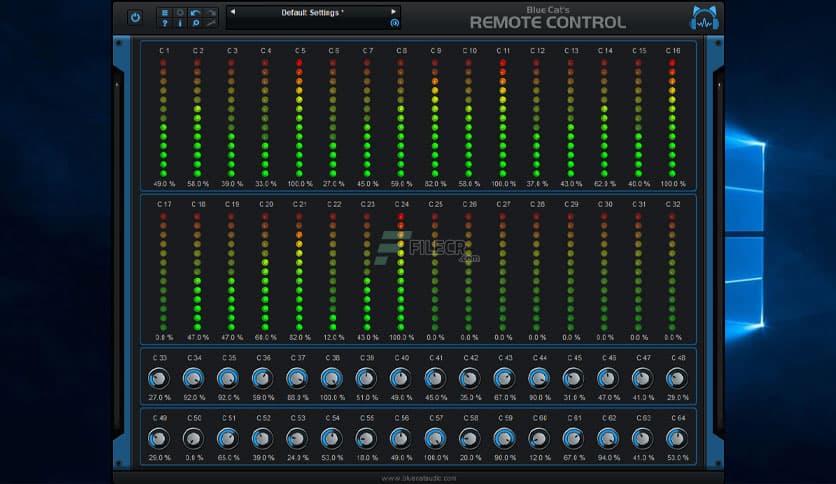Image resolution: width=836 pixels, height=484 pixels.
Task: Click the Blue Cat headphones logo
Action: (x=704, y=18)
